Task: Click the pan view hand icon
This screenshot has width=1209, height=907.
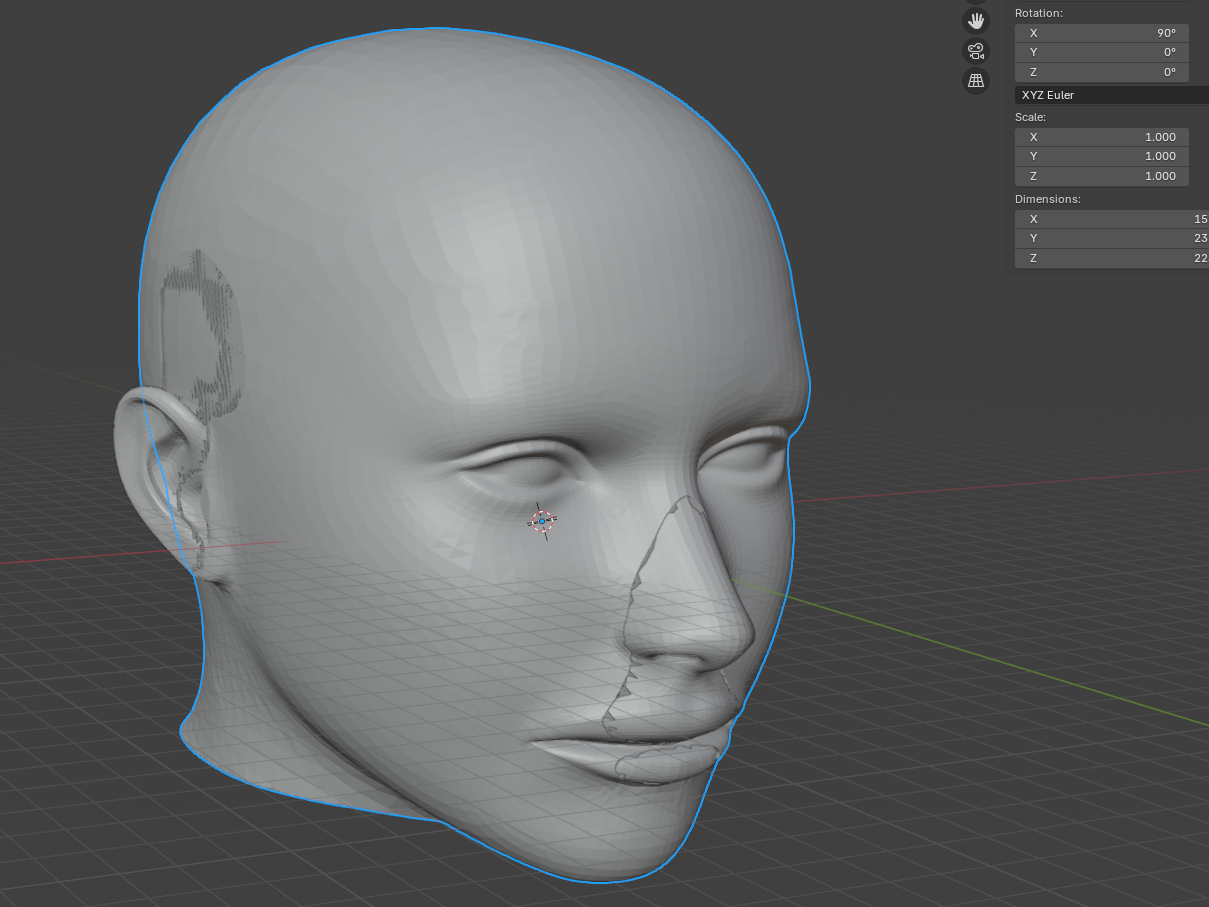Action: pos(976,20)
